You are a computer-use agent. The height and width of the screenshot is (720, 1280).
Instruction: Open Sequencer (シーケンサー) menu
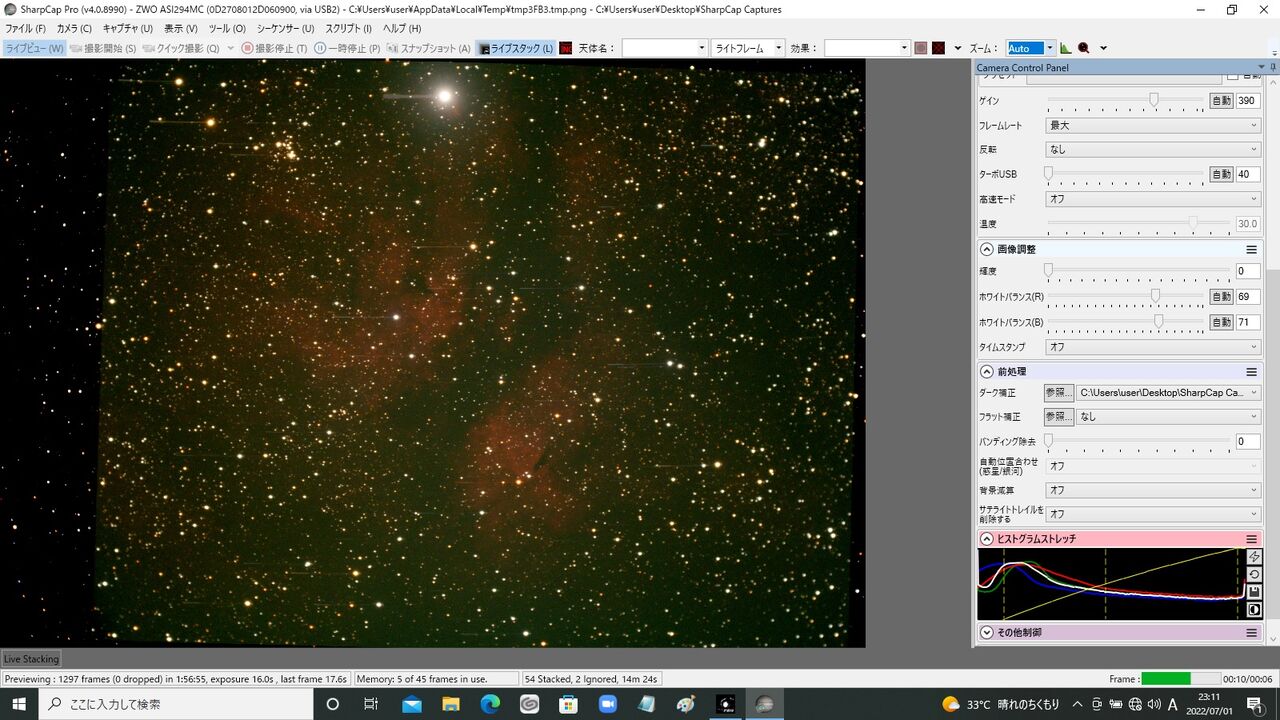[285, 29]
